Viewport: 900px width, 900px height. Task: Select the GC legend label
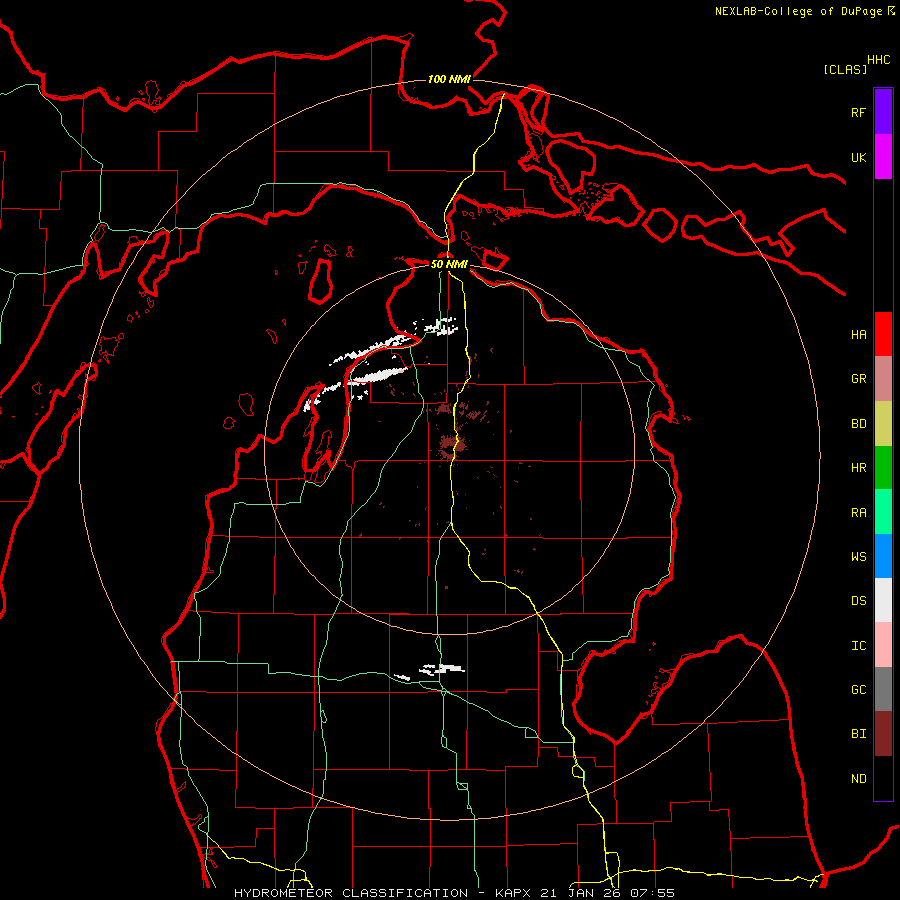pos(858,690)
